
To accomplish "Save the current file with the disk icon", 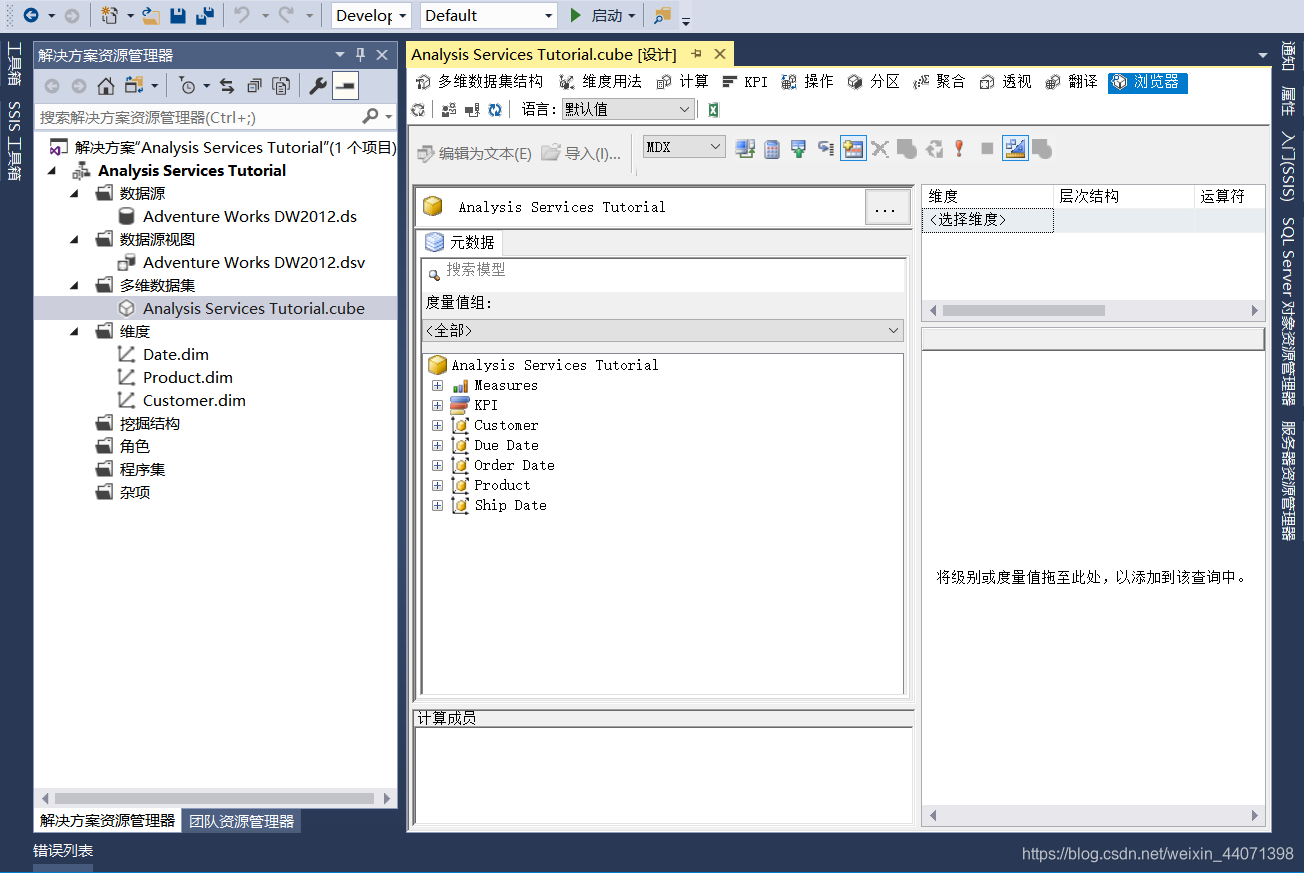I will pyautogui.click(x=178, y=15).
